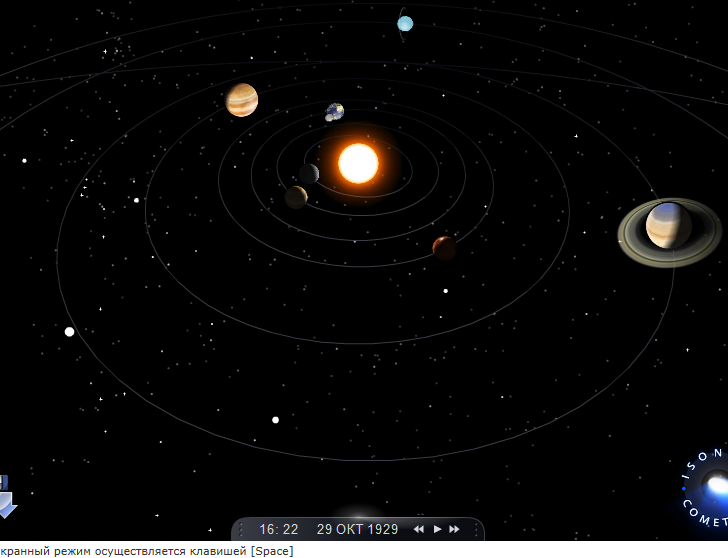This screenshot has width=728, height=558.
Task: Click the fast-forward double-arrow button
Action: click(454, 529)
